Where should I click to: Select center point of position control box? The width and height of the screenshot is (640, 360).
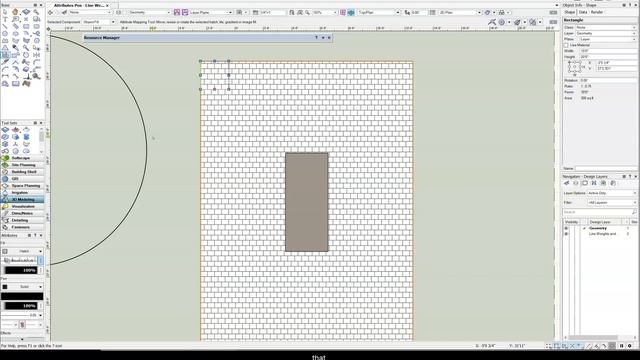(x=575, y=67)
